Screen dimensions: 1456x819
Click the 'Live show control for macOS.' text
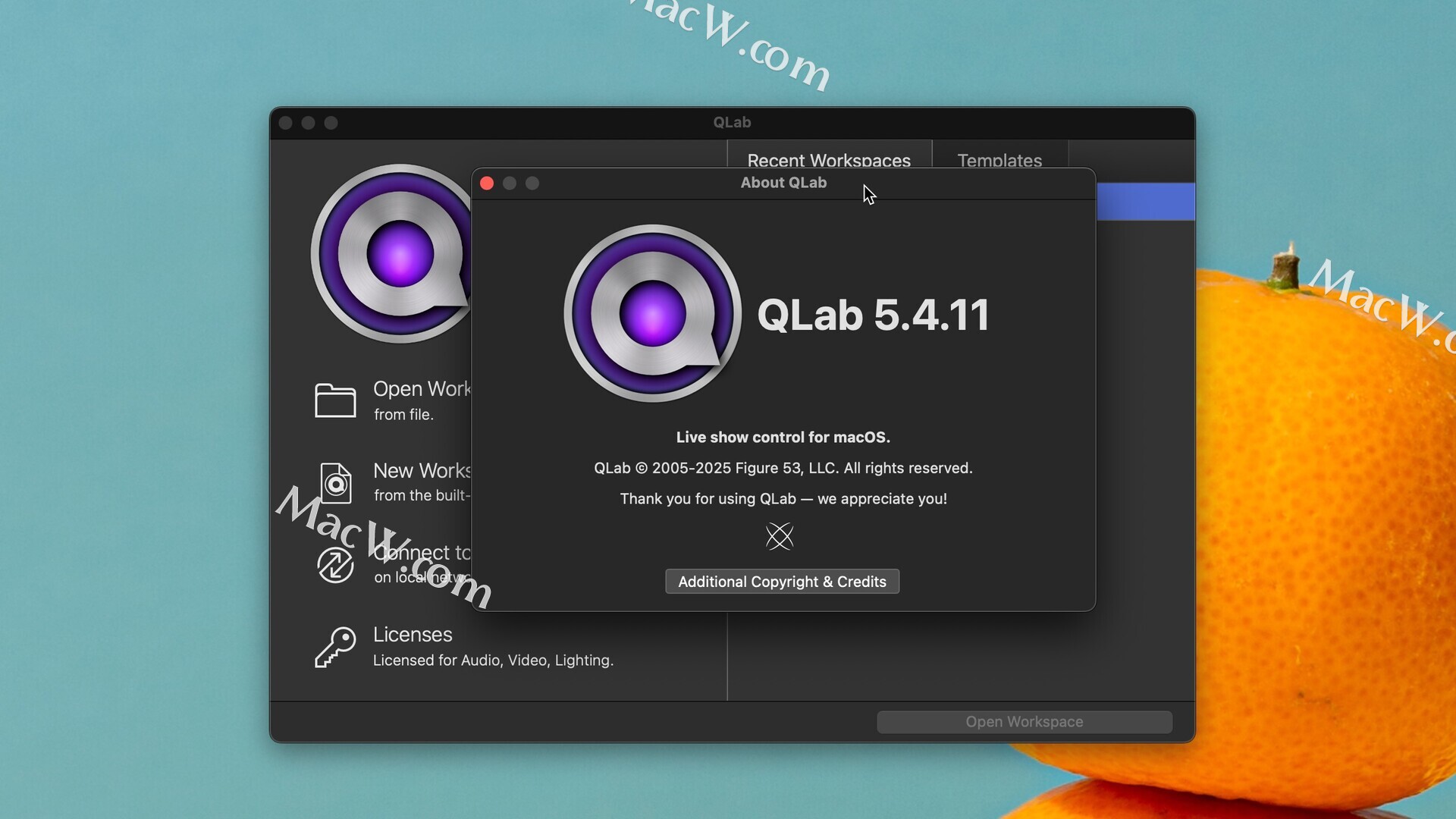[783, 438]
